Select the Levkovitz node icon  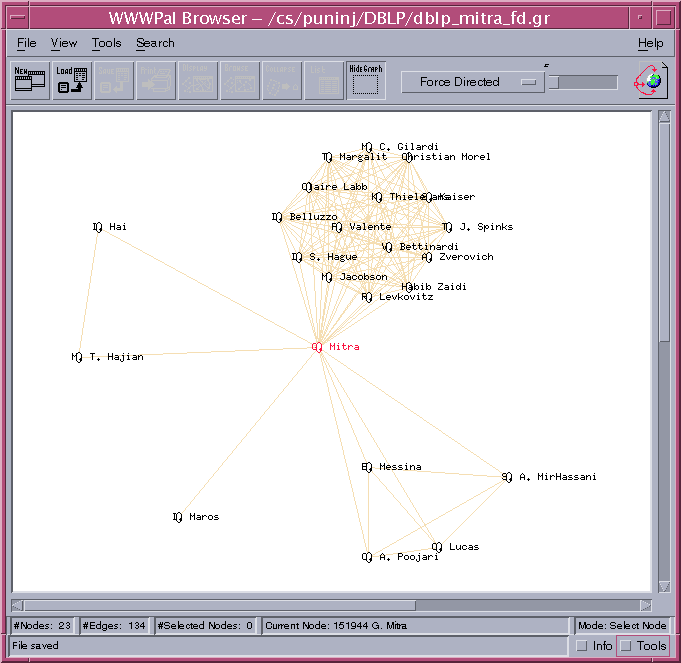point(367,297)
